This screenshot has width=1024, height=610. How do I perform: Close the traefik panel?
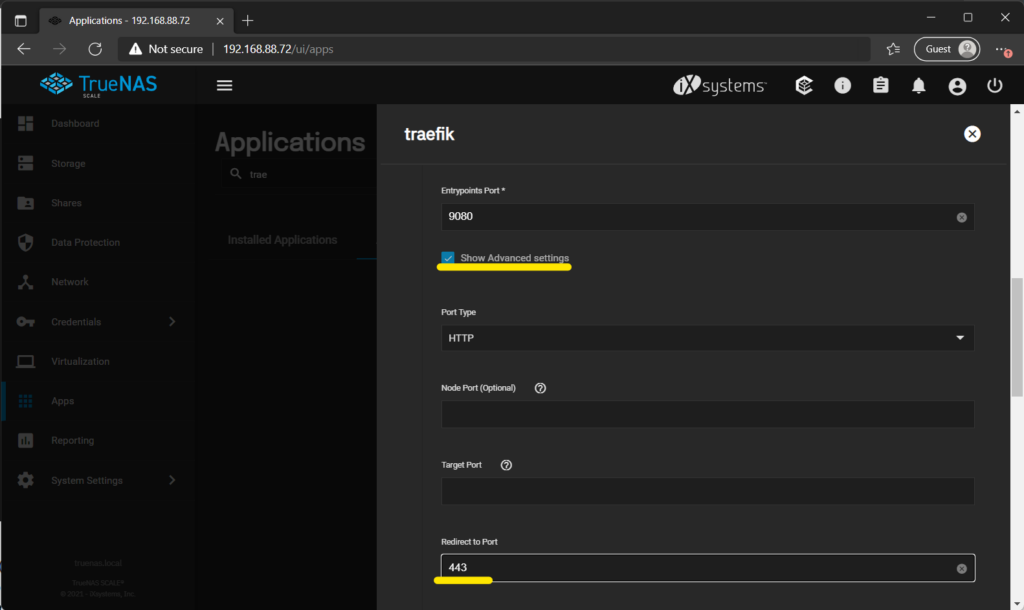[972, 134]
